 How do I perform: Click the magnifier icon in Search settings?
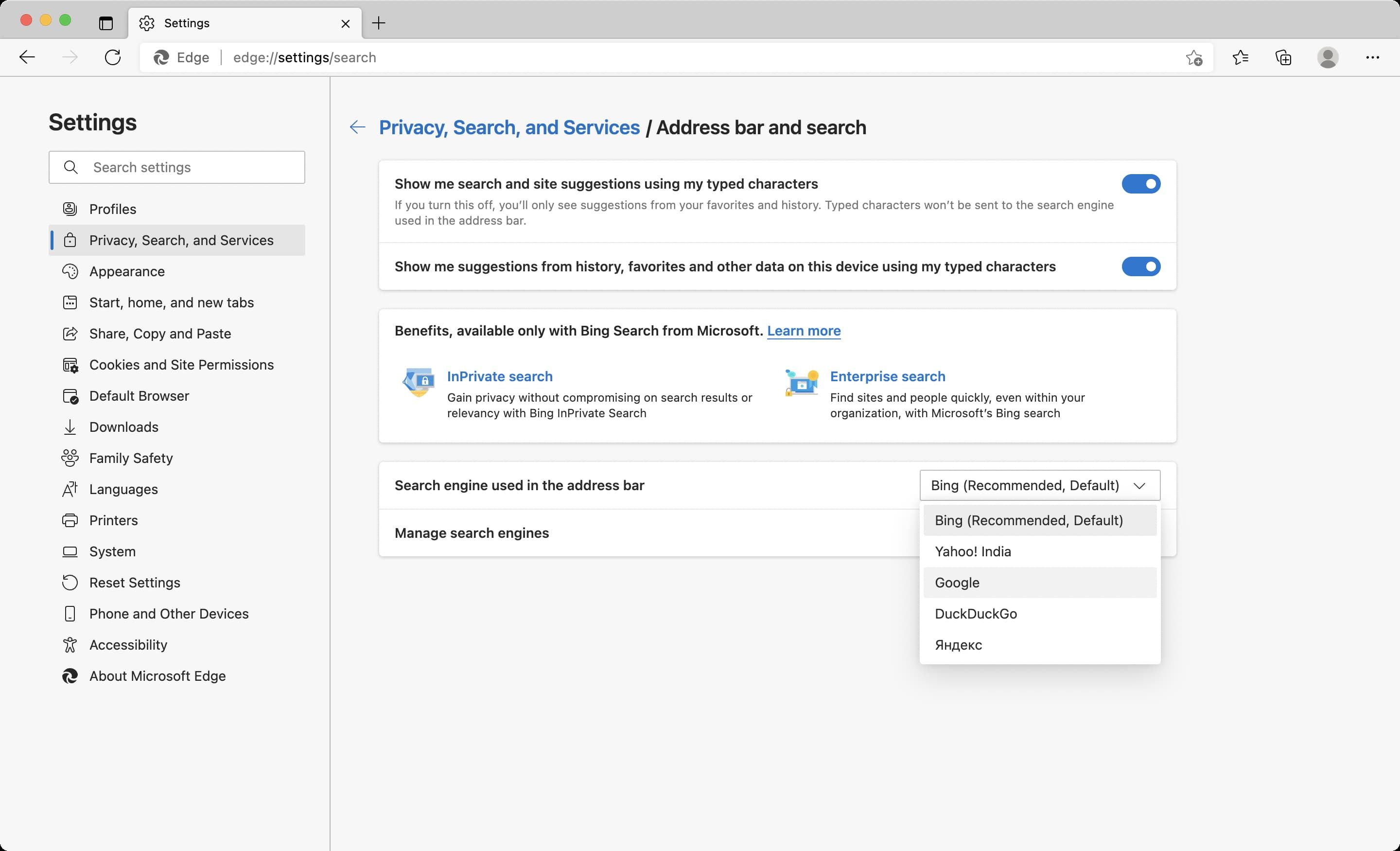pyautogui.click(x=71, y=167)
